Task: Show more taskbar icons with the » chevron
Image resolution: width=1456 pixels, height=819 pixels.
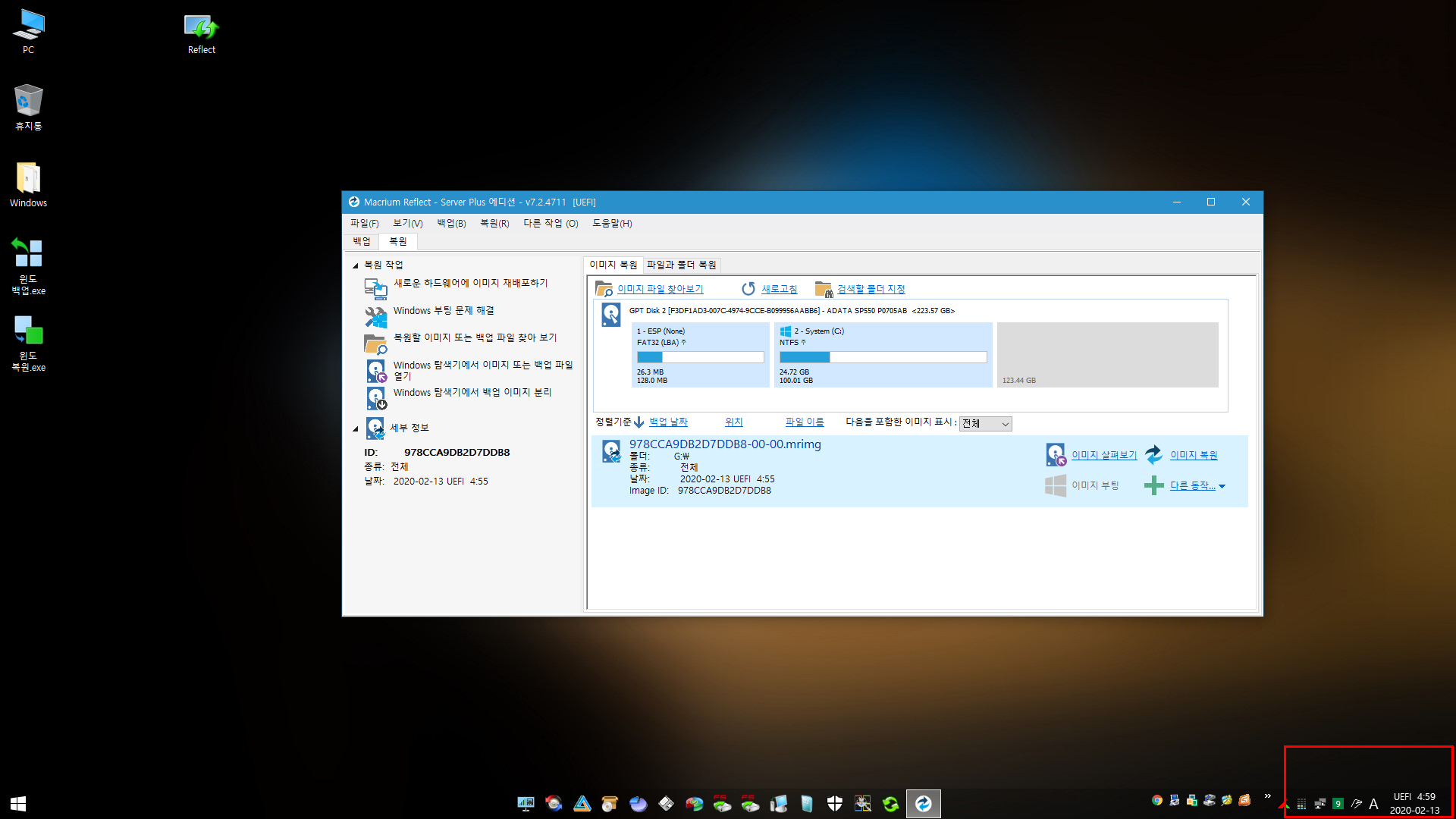Action: [x=1267, y=796]
